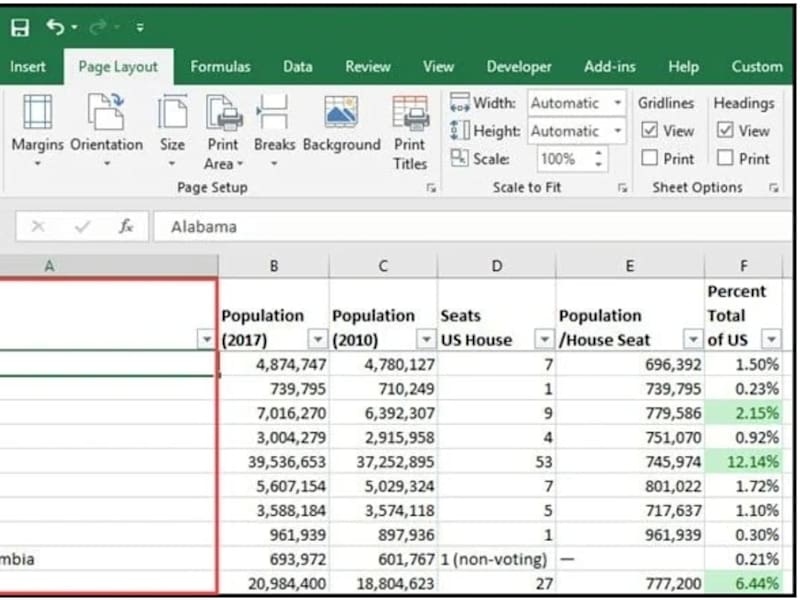Open the undo history dropdown arrow
Viewport: 800px width, 600px height.
(74, 27)
